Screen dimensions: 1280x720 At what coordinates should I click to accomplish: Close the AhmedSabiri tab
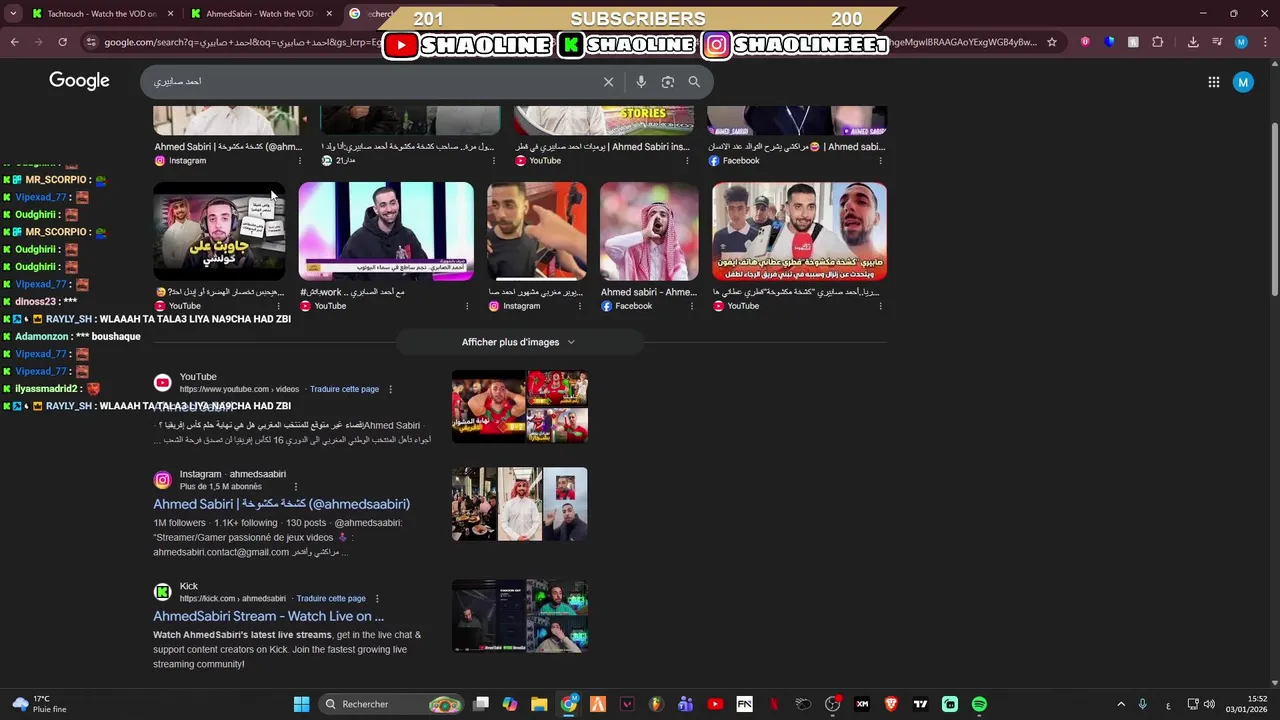(x=328, y=14)
